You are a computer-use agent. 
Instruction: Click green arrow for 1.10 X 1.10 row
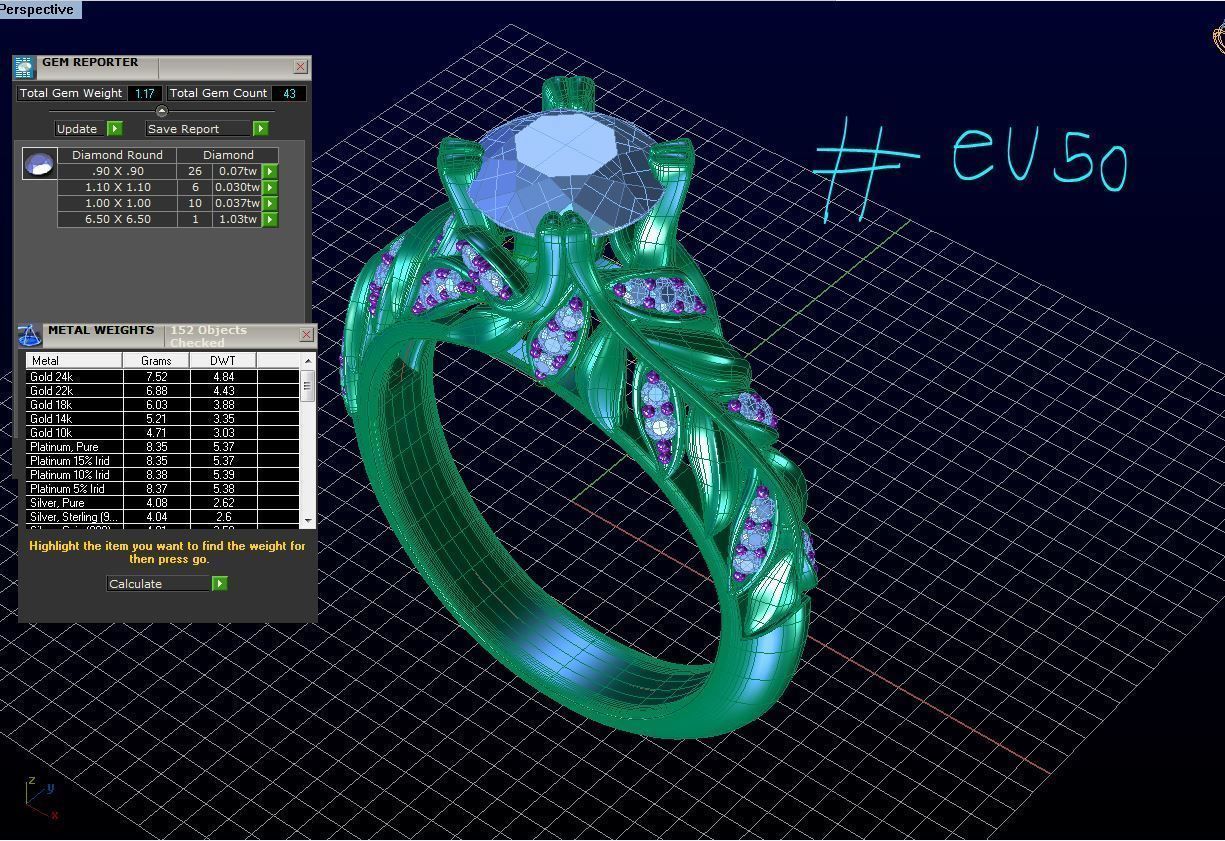coord(270,187)
